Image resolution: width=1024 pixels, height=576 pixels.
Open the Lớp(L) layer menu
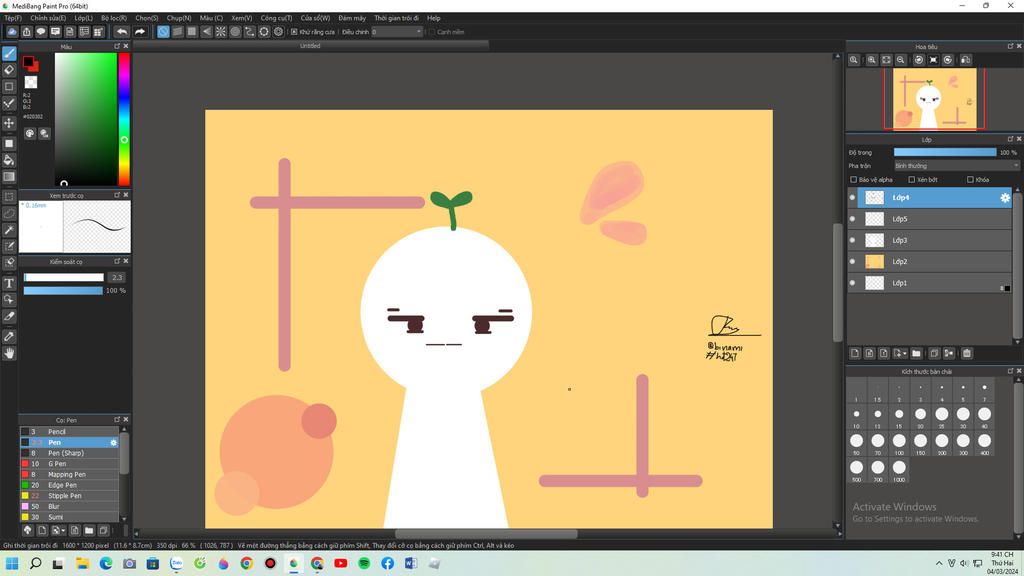point(83,18)
